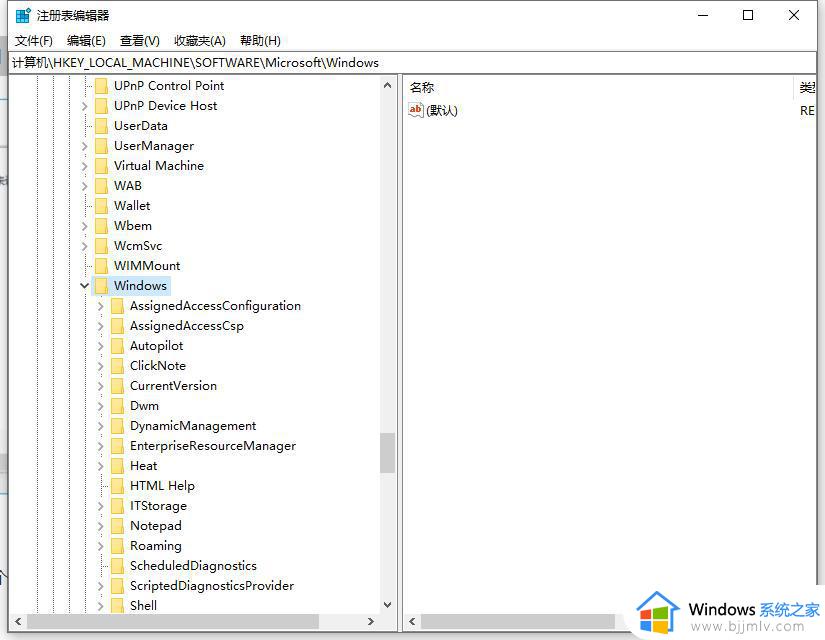Click the Autopilot folder icon
The image size is (825, 640).
[x=118, y=346]
